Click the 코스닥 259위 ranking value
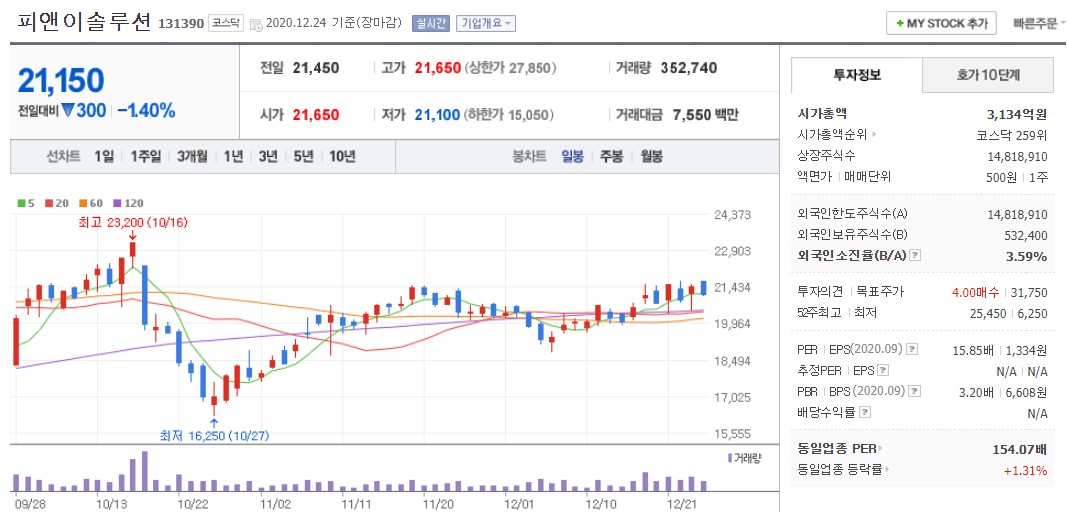This screenshot has width=1067, height=512. pyautogui.click(x=1011, y=135)
